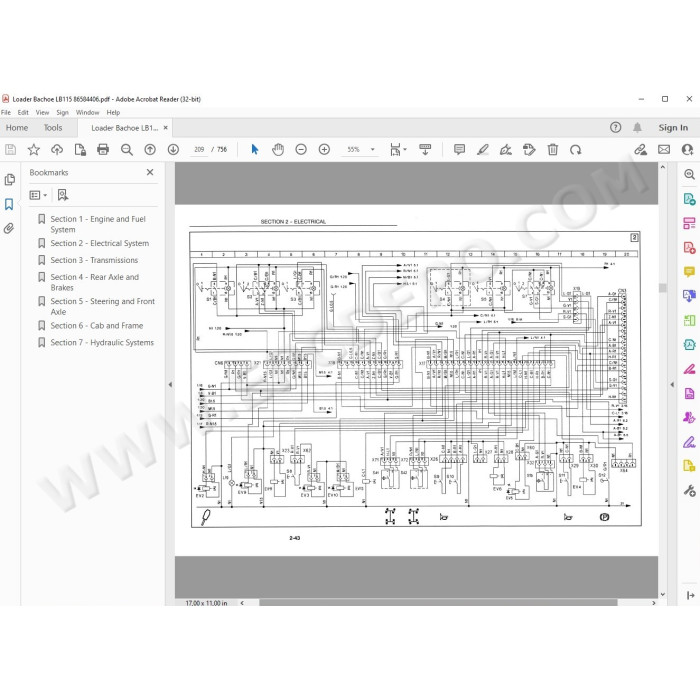Screen dimensions: 700x700
Task: Add bookmark star icon in toolbar
Action: (33, 150)
